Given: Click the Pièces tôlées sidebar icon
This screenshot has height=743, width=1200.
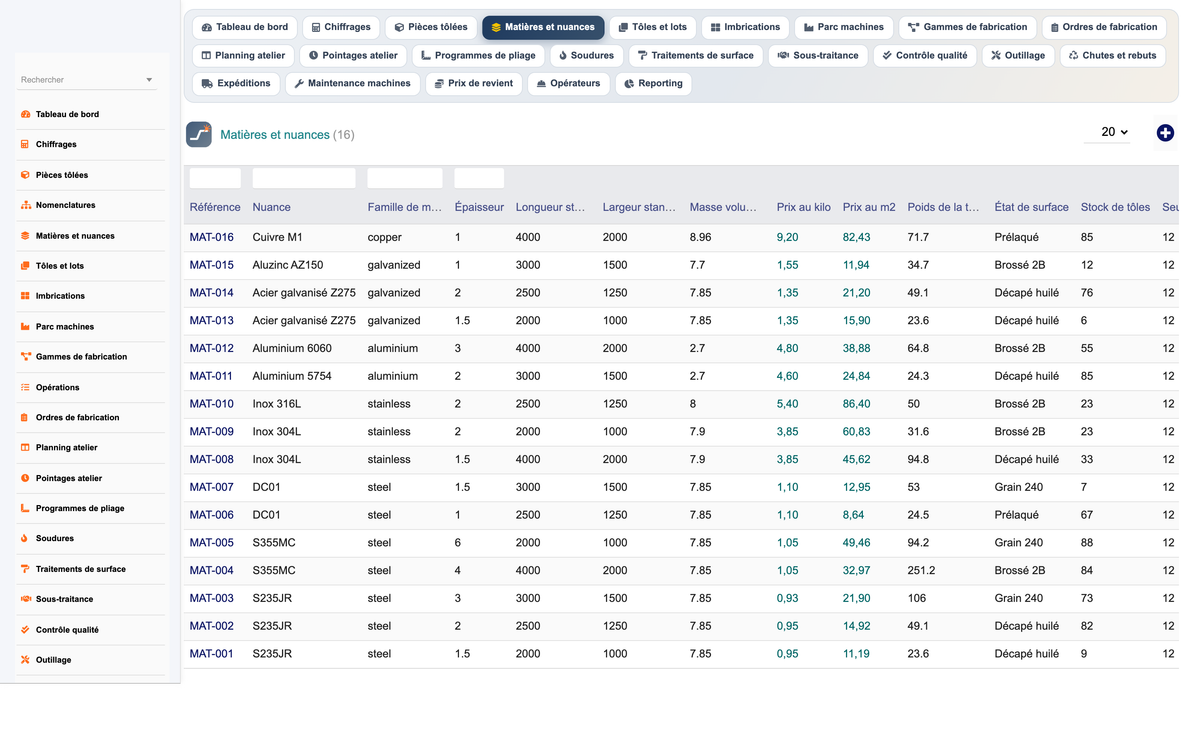Looking at the screenshot, I should pyautogui.click(x=25, y=175).
